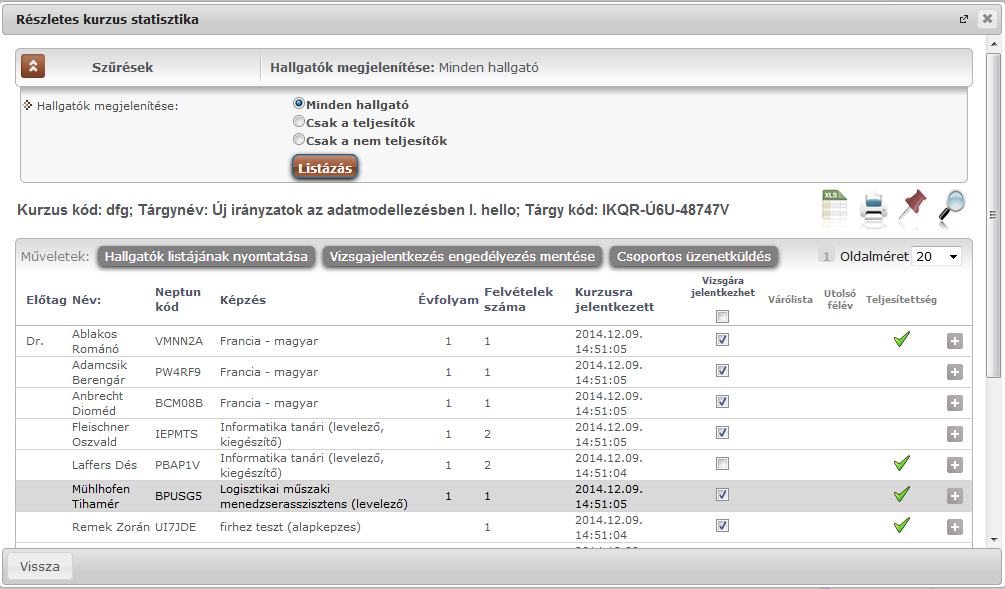Sort by Neptun kód column header
Screen dimensions: 1005x589
(178, 299)
